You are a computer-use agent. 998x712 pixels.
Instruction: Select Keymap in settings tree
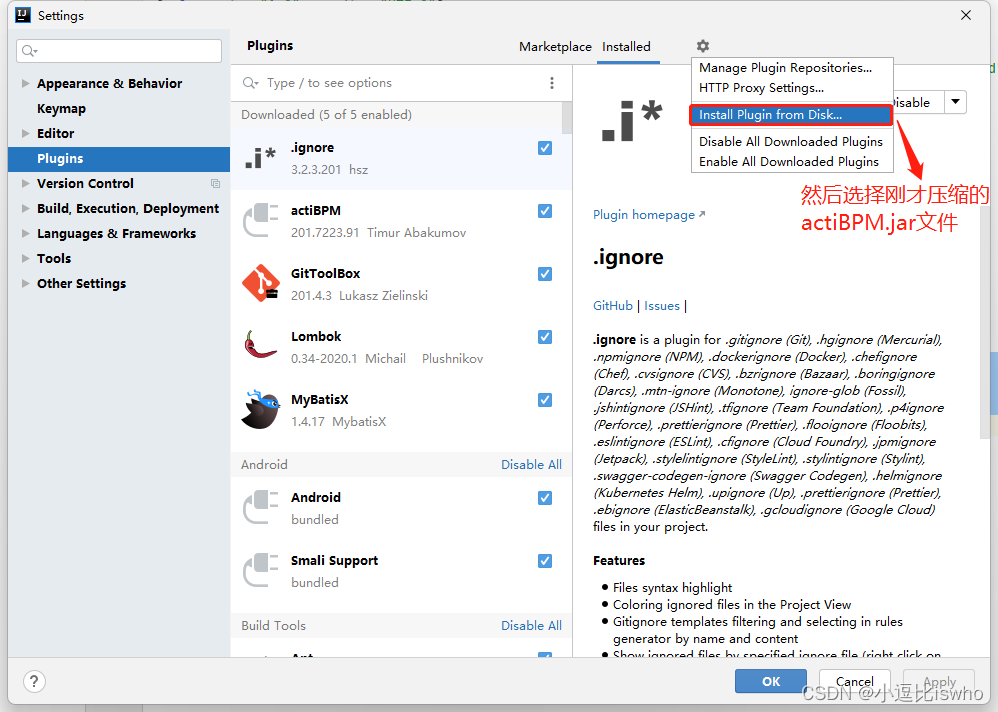pos(61,108)
